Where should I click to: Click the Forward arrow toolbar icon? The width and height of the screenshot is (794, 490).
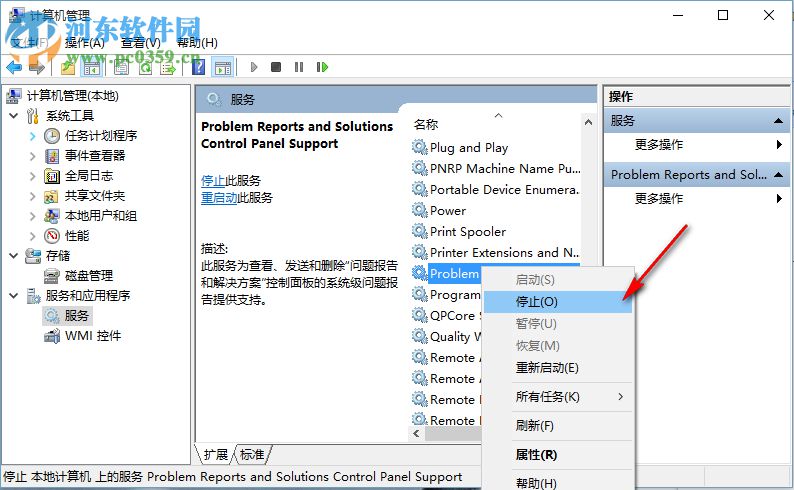point(37,67)
